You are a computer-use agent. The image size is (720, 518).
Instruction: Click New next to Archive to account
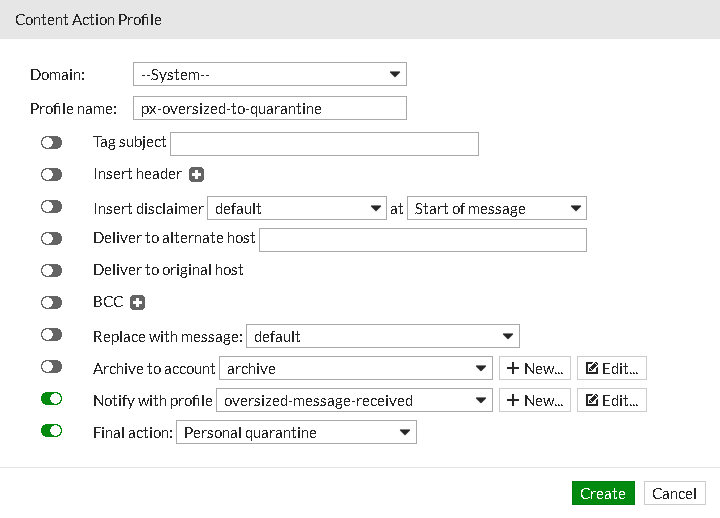535,368
